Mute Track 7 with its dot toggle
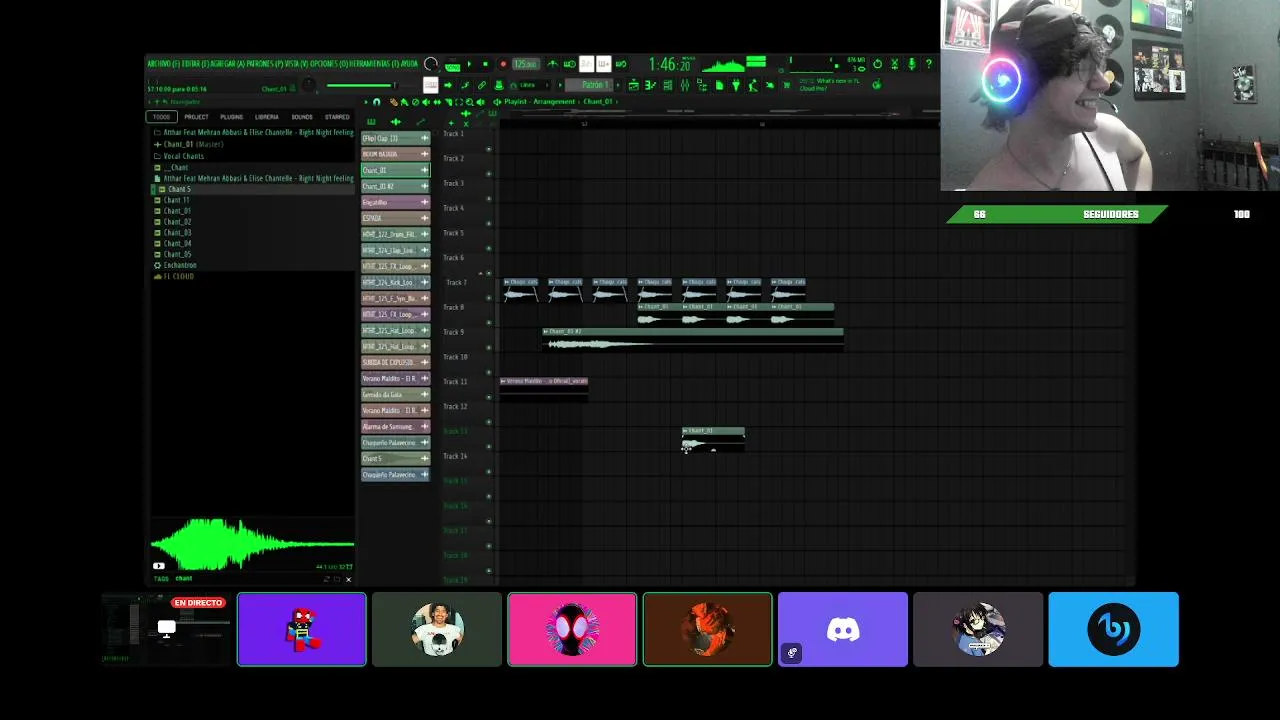The image size is (1280, 720). [x=488, y=298]
